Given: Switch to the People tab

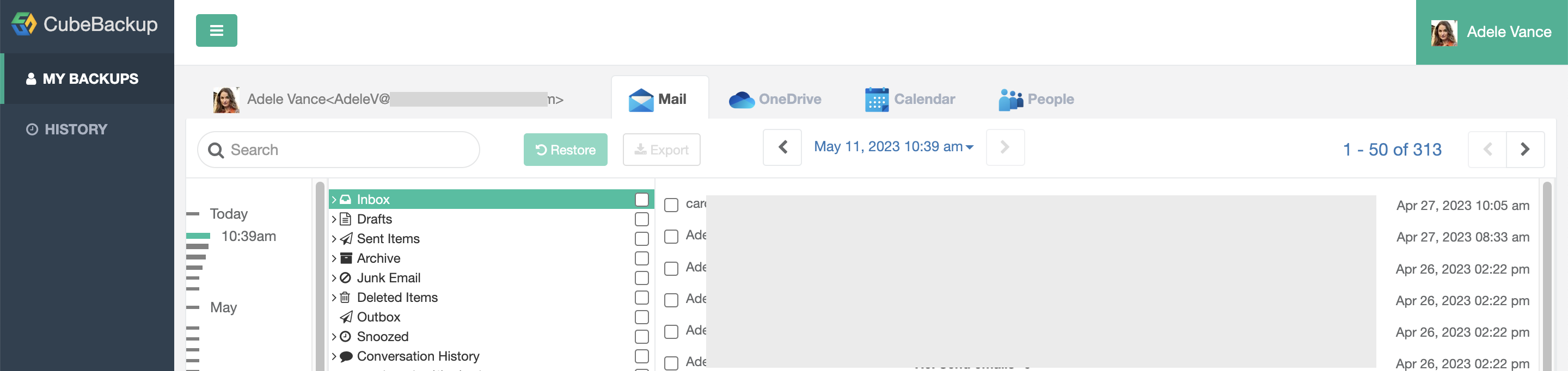Looking at the screenshot, I should pos(1036,99).
